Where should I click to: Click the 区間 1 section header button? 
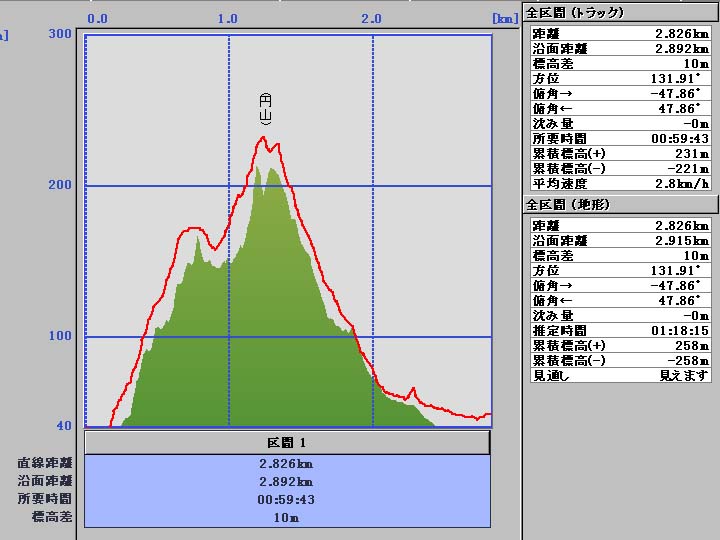tap(287, 442)
